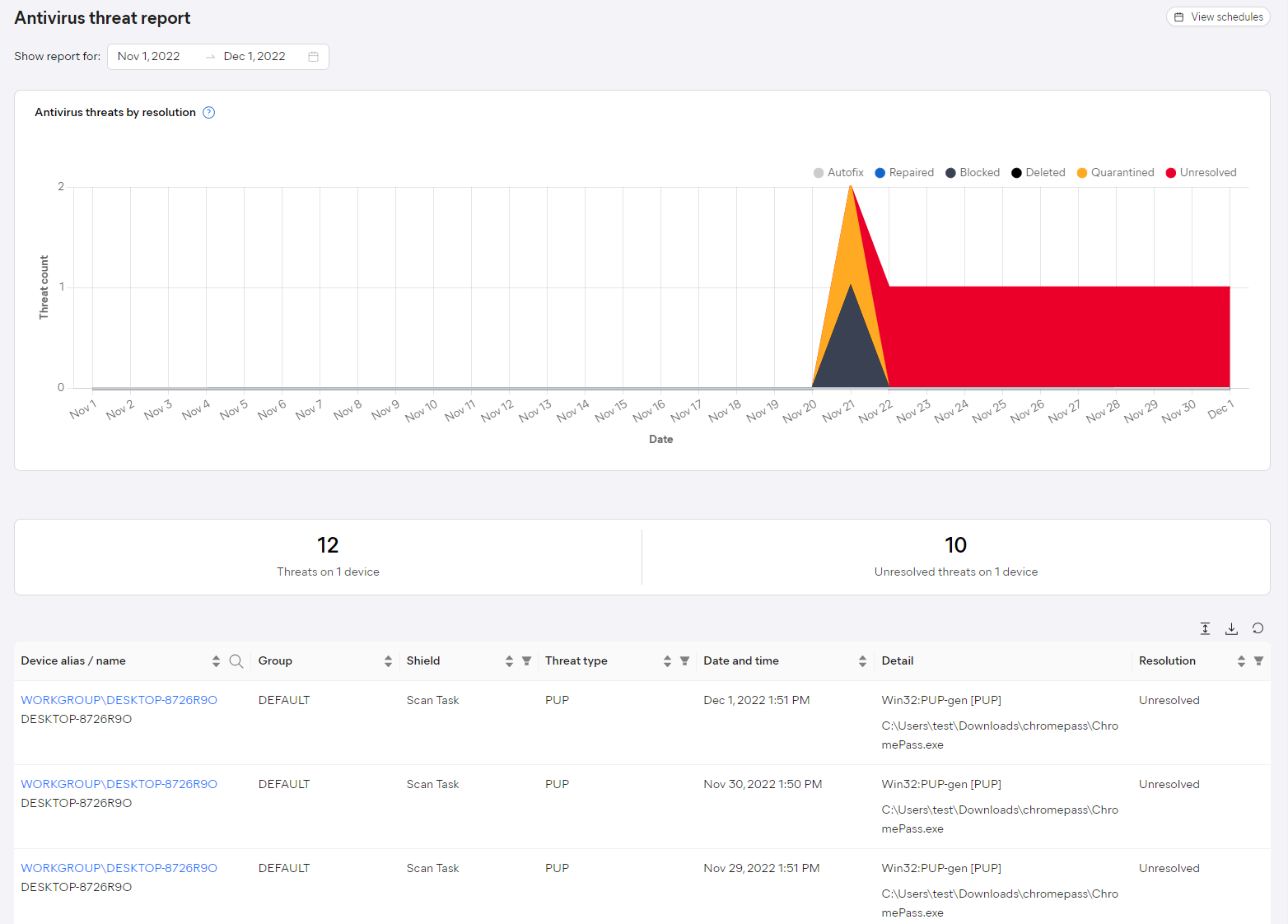Open first WORKGROUP\DESKTOP-8726R9O device link
Viewport: 1288px width, 924px height.
tap(119, 700)
